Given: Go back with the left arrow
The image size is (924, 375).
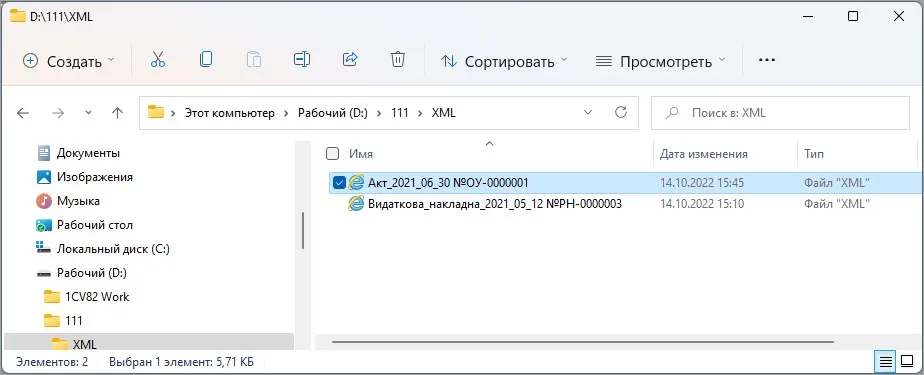Looking at the screenshot, I should coord(23,113).
